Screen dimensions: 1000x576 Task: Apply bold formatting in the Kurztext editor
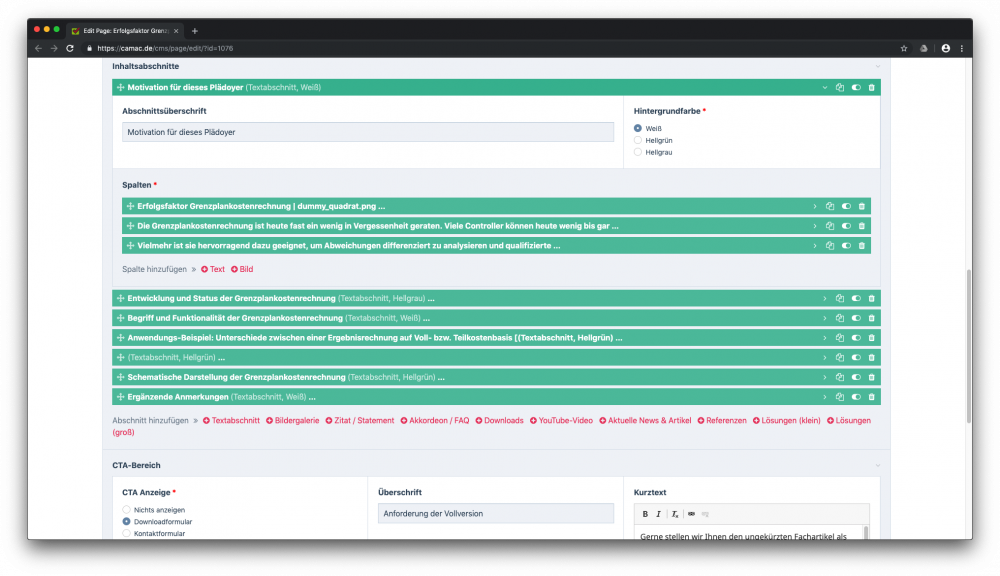(645, 514)
